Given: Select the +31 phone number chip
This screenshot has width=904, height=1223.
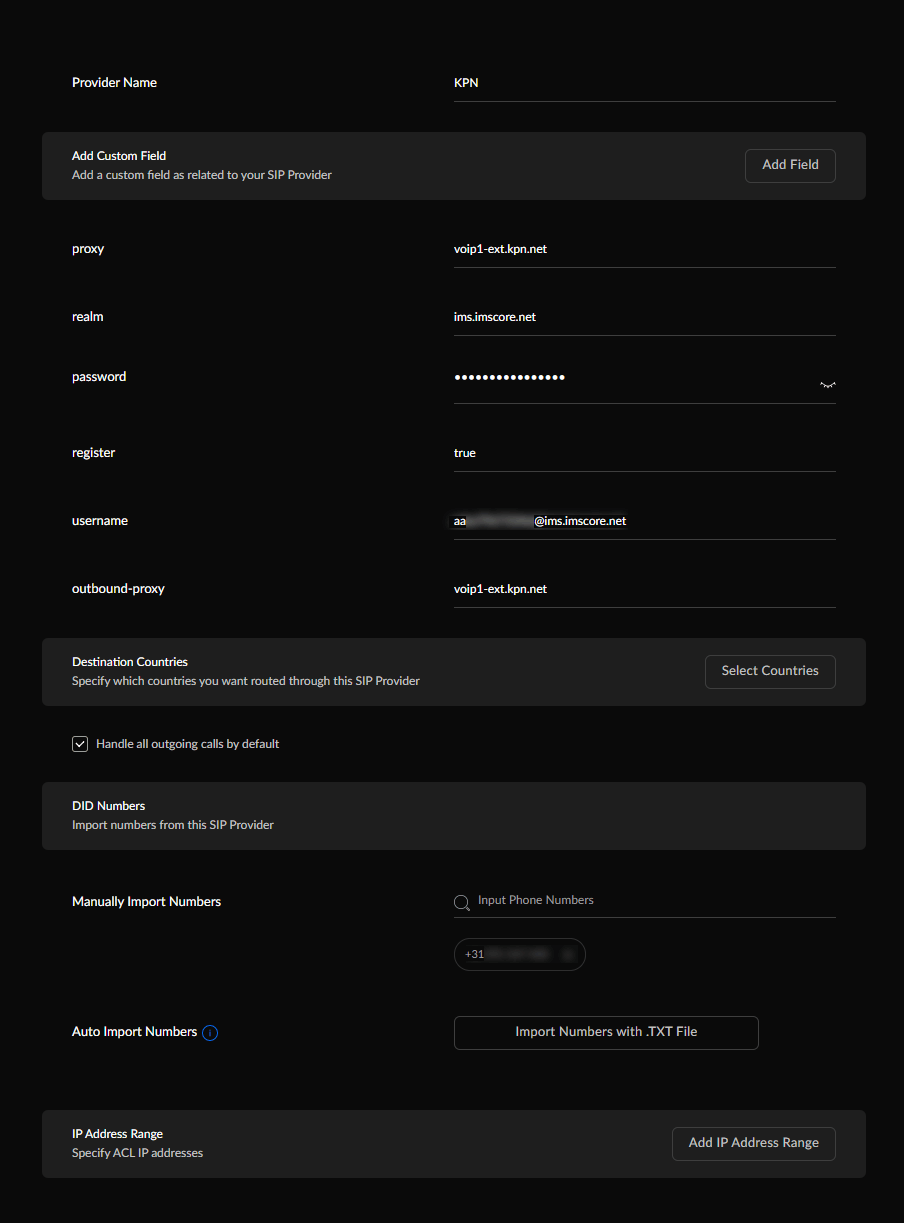Looking at the screenshot, I should tap(518, 955).
